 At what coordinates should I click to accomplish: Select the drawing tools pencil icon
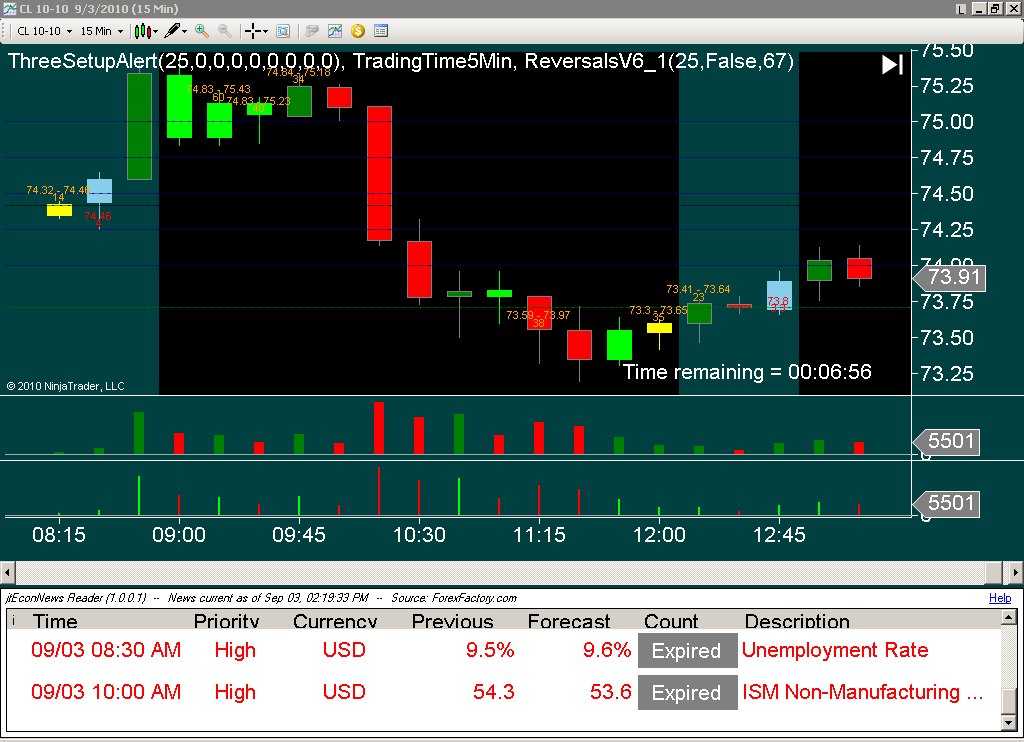click(x=175, y=31)
